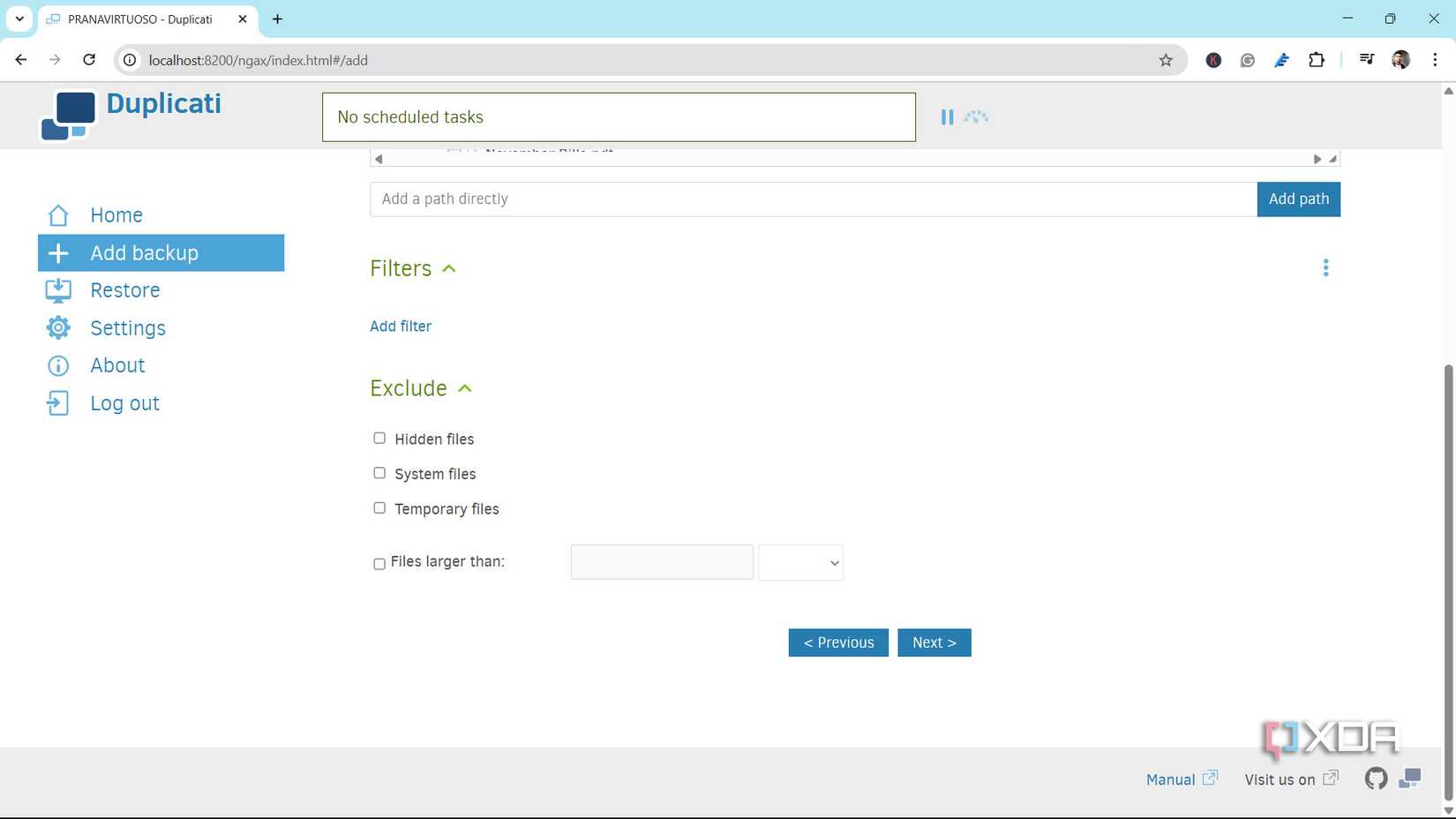Enable the Hidden files exclusion
Viewport: 1456px width, 819px height.
tap(379, 437)
